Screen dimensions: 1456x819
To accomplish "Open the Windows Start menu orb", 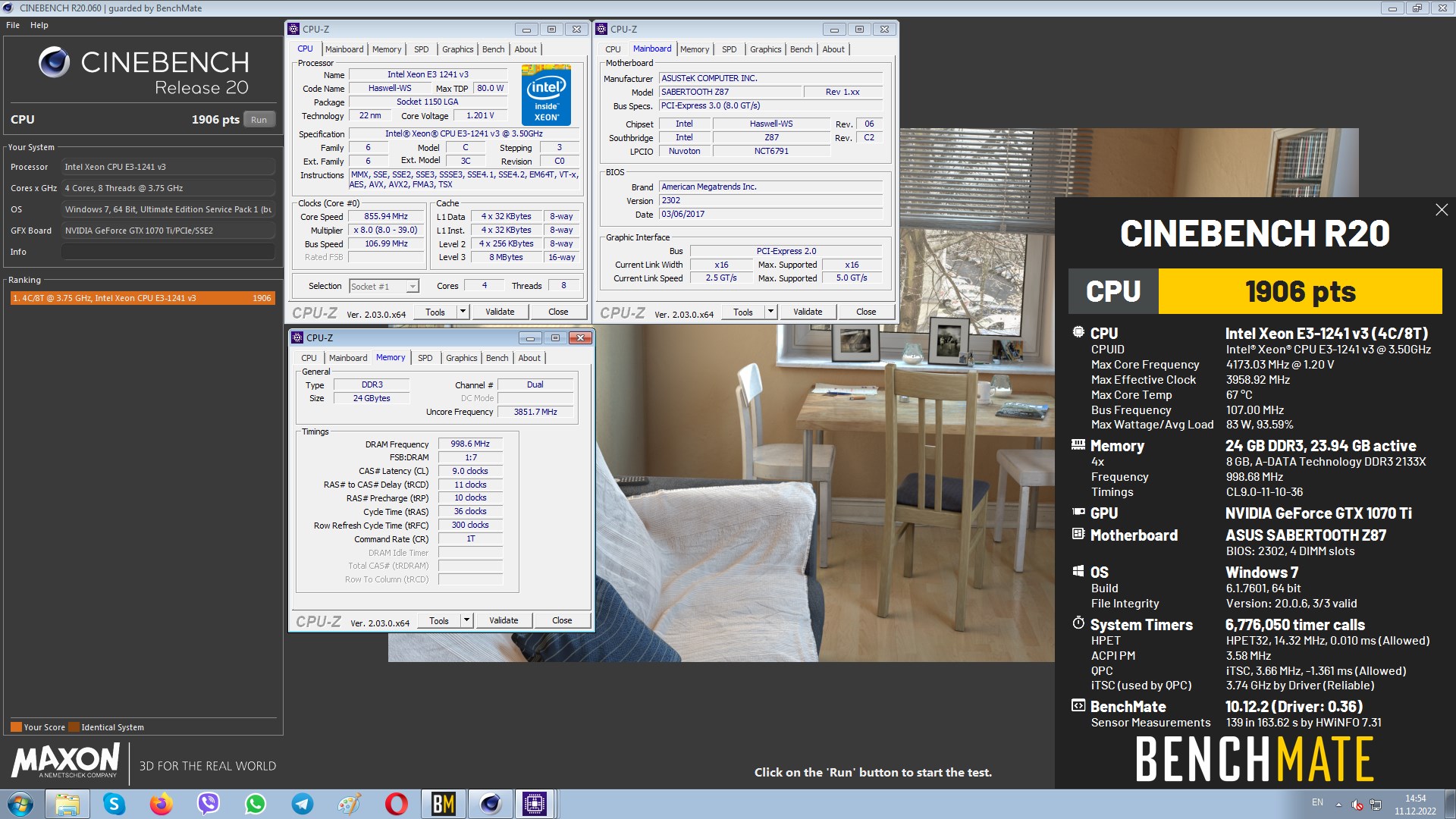I will click(20, 804).
